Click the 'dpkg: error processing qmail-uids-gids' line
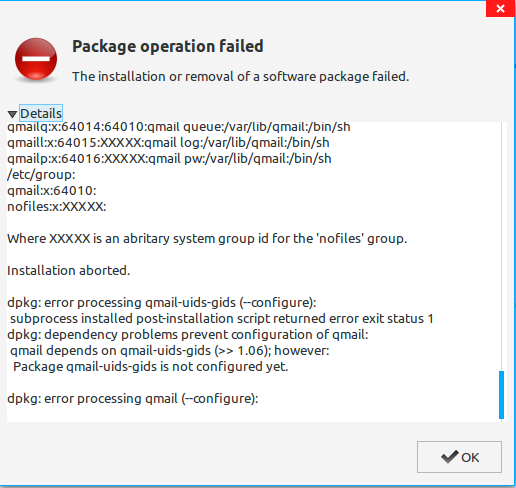 (x=162, y=303)
